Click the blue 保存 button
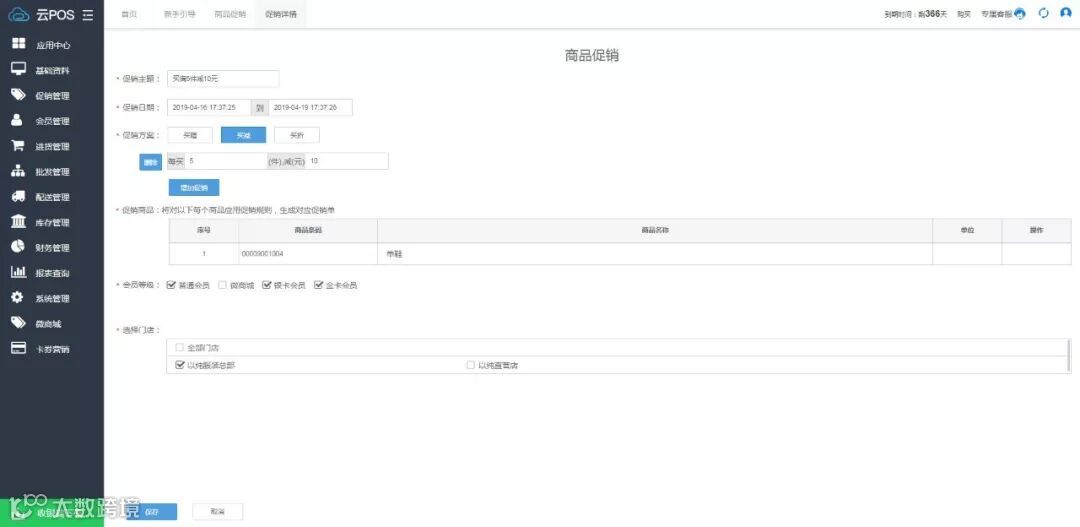1080x527 pixels. pos(152,512)
